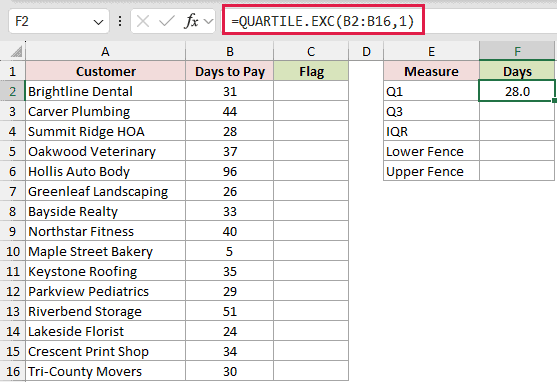Open the Name Box dropdown arrow
The height and width of the screenshot is (382, 557).
pyautogui.click(x=98, y=22)
